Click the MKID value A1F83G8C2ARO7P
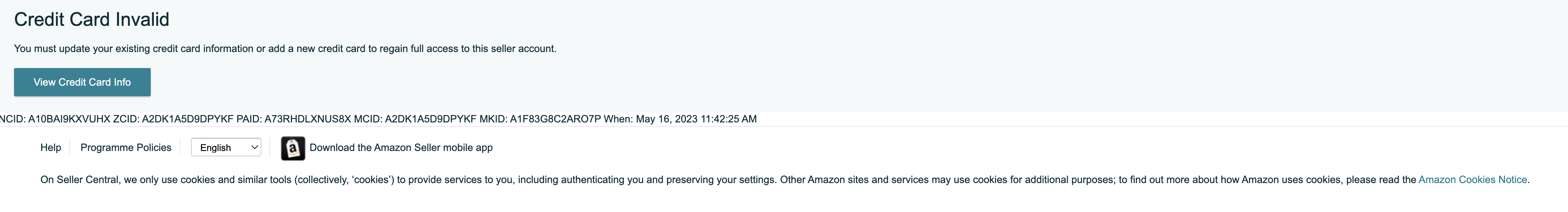Screen dimensions: 1568x212 555,119
